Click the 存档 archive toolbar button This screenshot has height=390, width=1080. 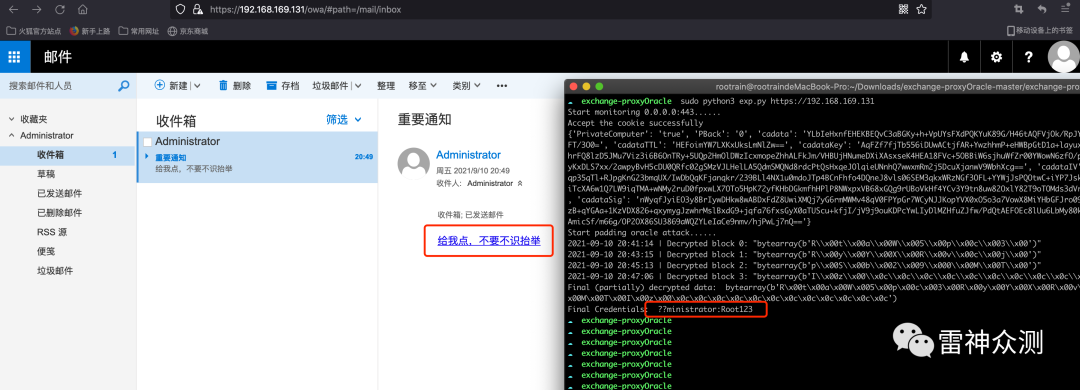[x=283, y=85]
